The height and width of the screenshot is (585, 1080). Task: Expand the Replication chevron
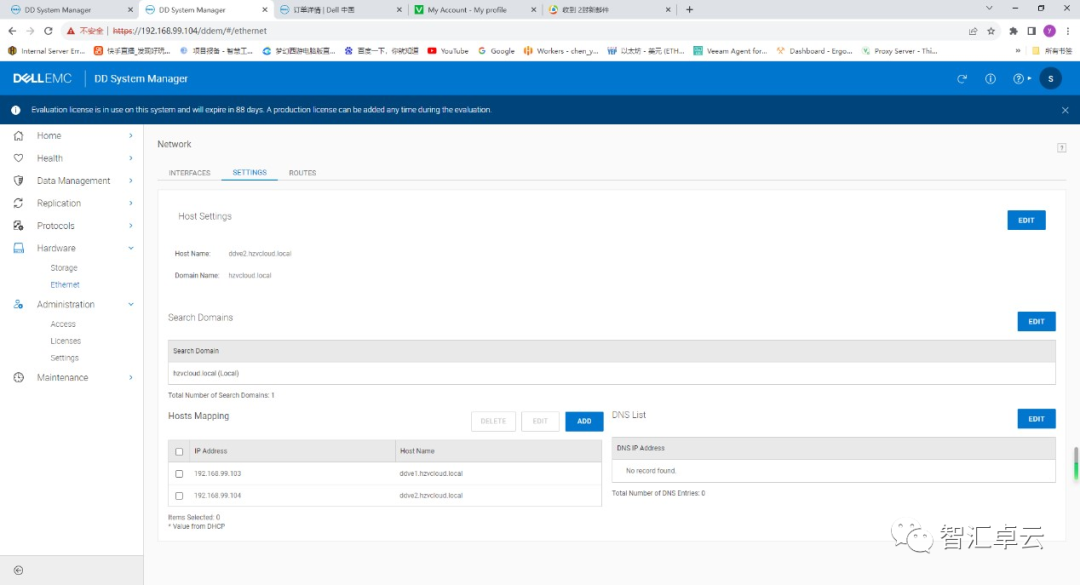131,203
